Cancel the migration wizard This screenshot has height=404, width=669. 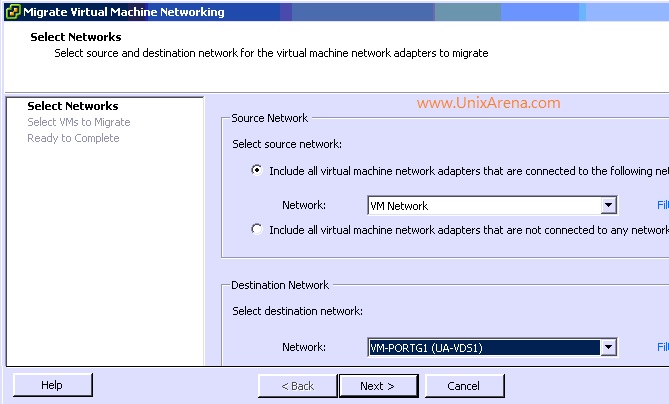coord(464,386)
